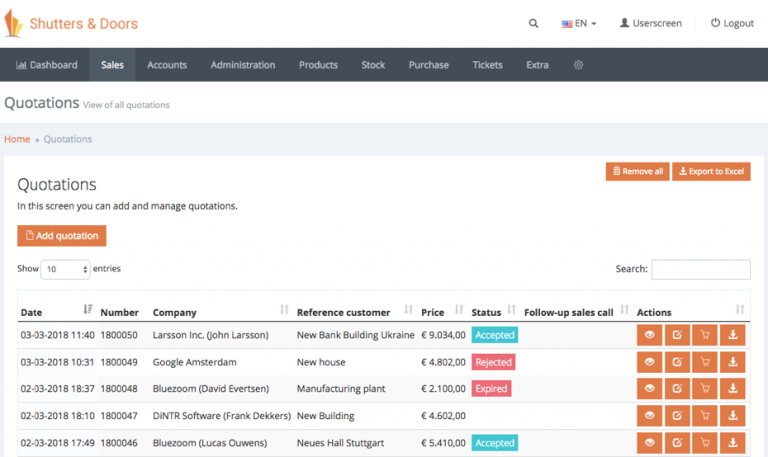Open the Purchase menu
The height and width of the screenshot is (457, 768).
[429, 65]
